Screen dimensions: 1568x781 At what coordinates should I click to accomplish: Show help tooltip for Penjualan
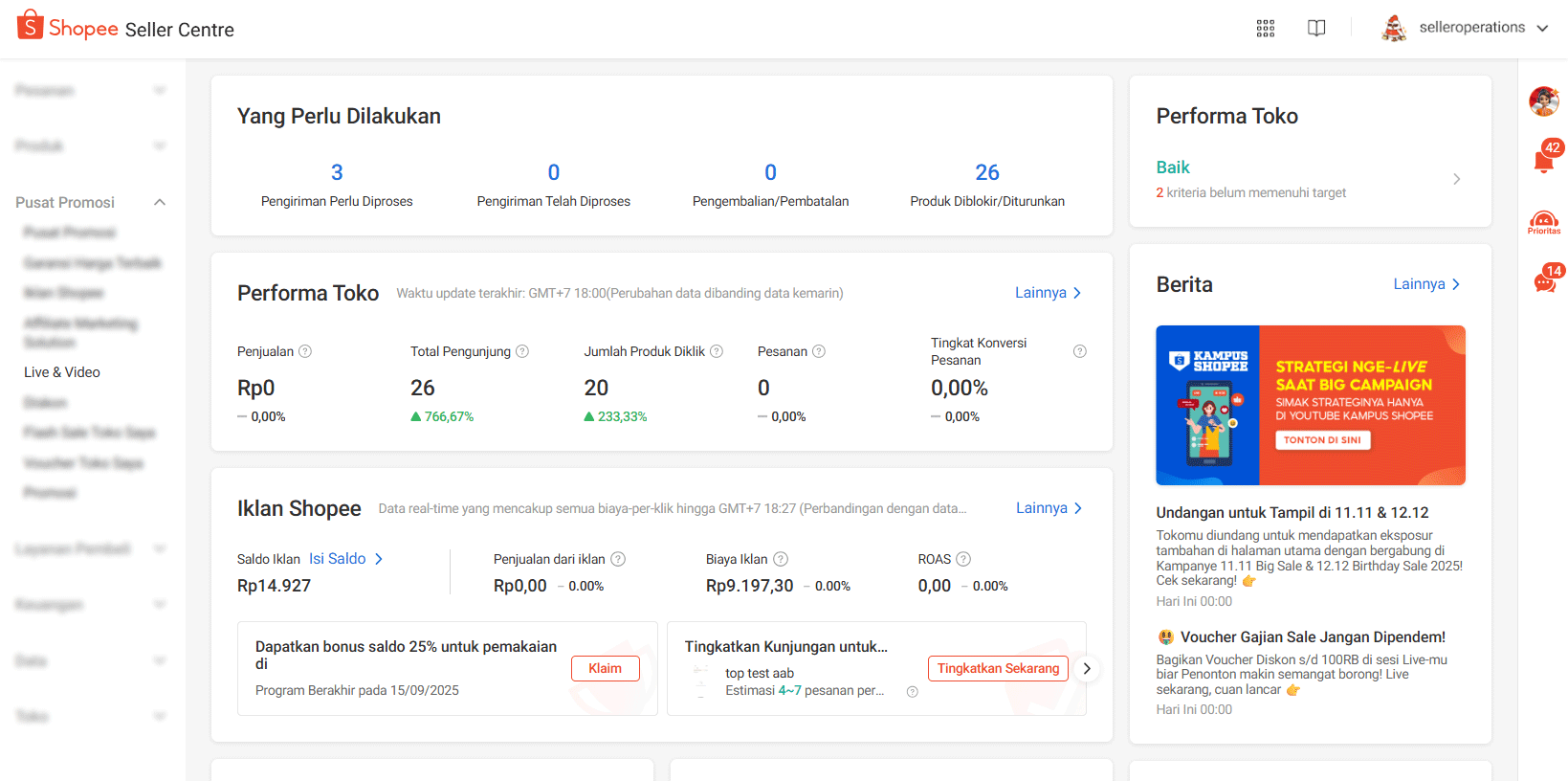click(305, 351)
